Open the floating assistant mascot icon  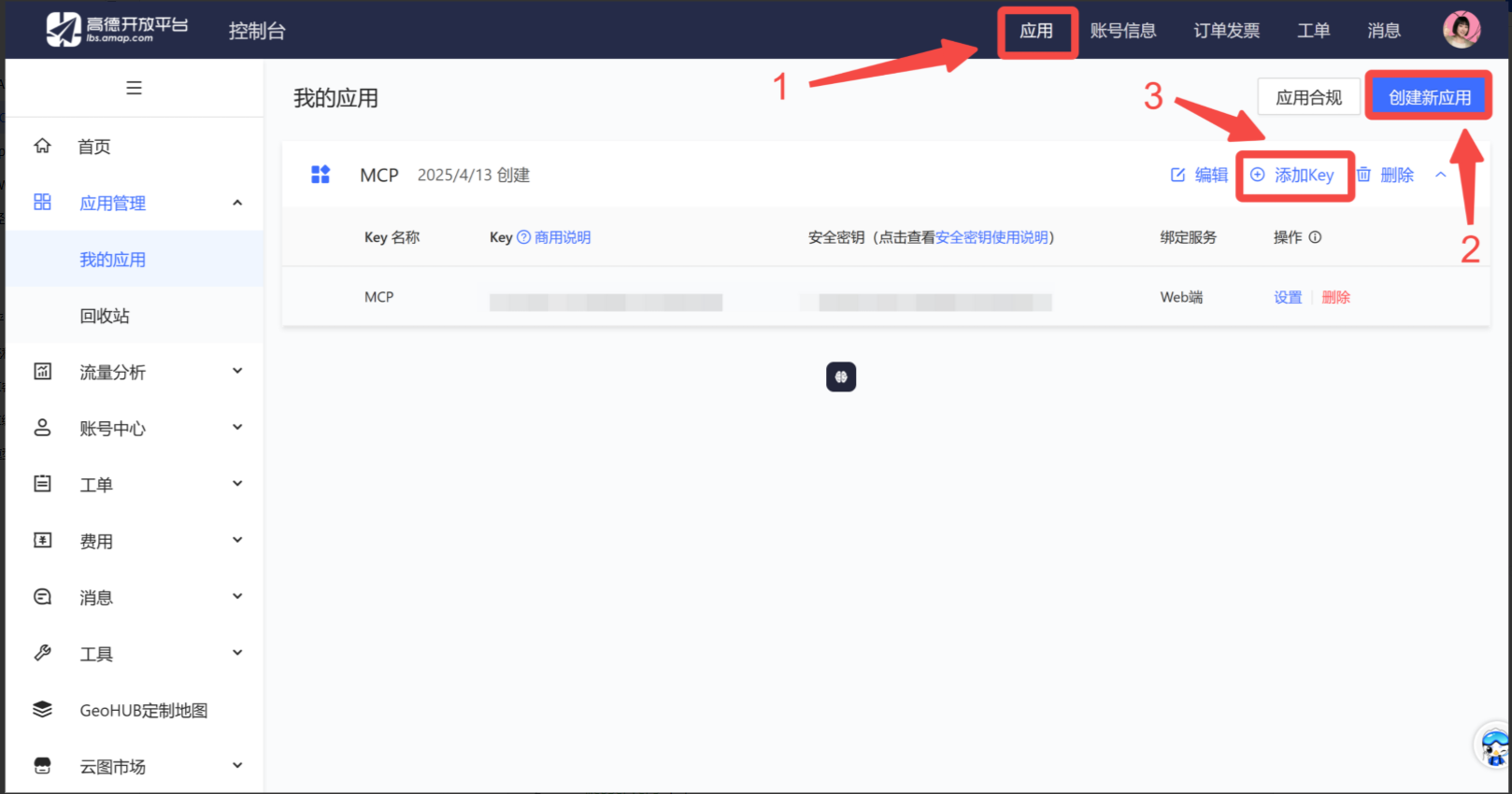point(1494,746)
